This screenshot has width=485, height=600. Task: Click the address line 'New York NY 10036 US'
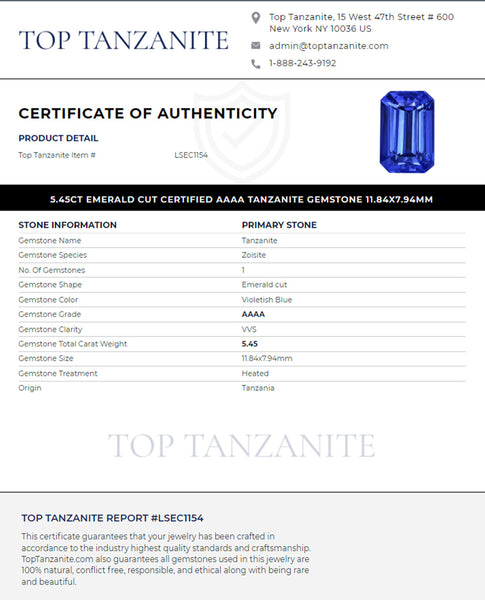point(320,29)
